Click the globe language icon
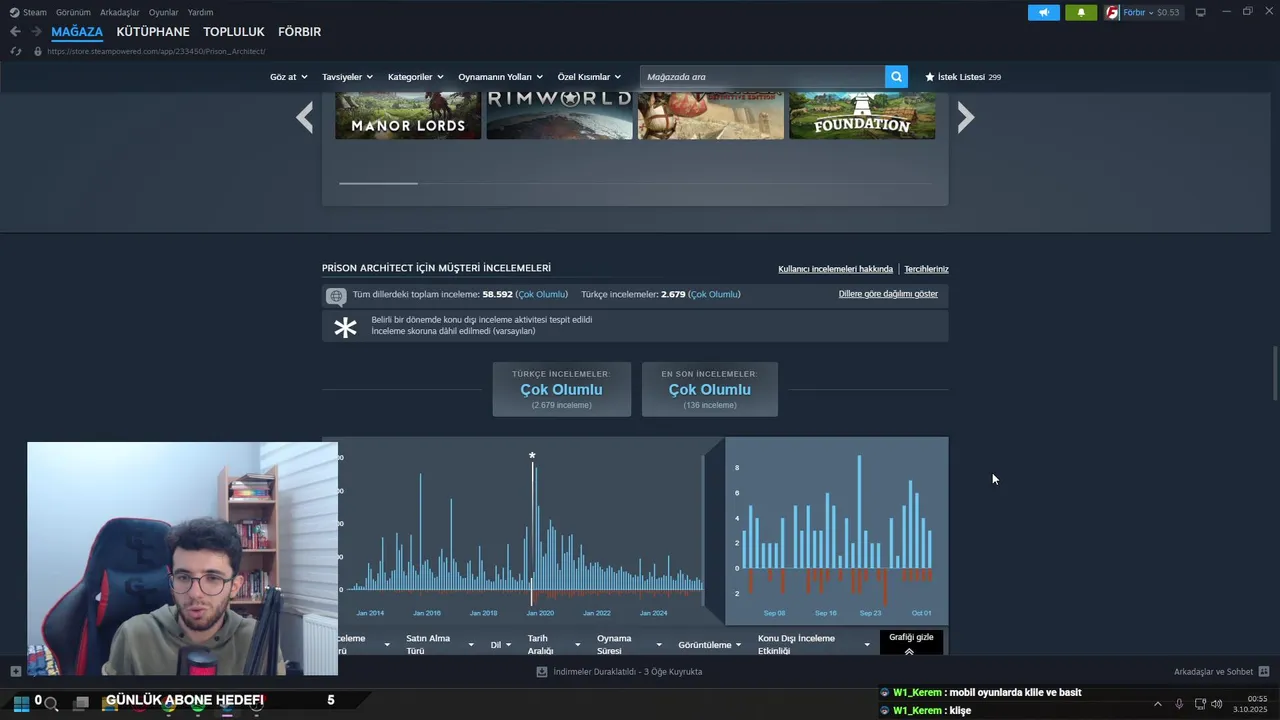 336,296
